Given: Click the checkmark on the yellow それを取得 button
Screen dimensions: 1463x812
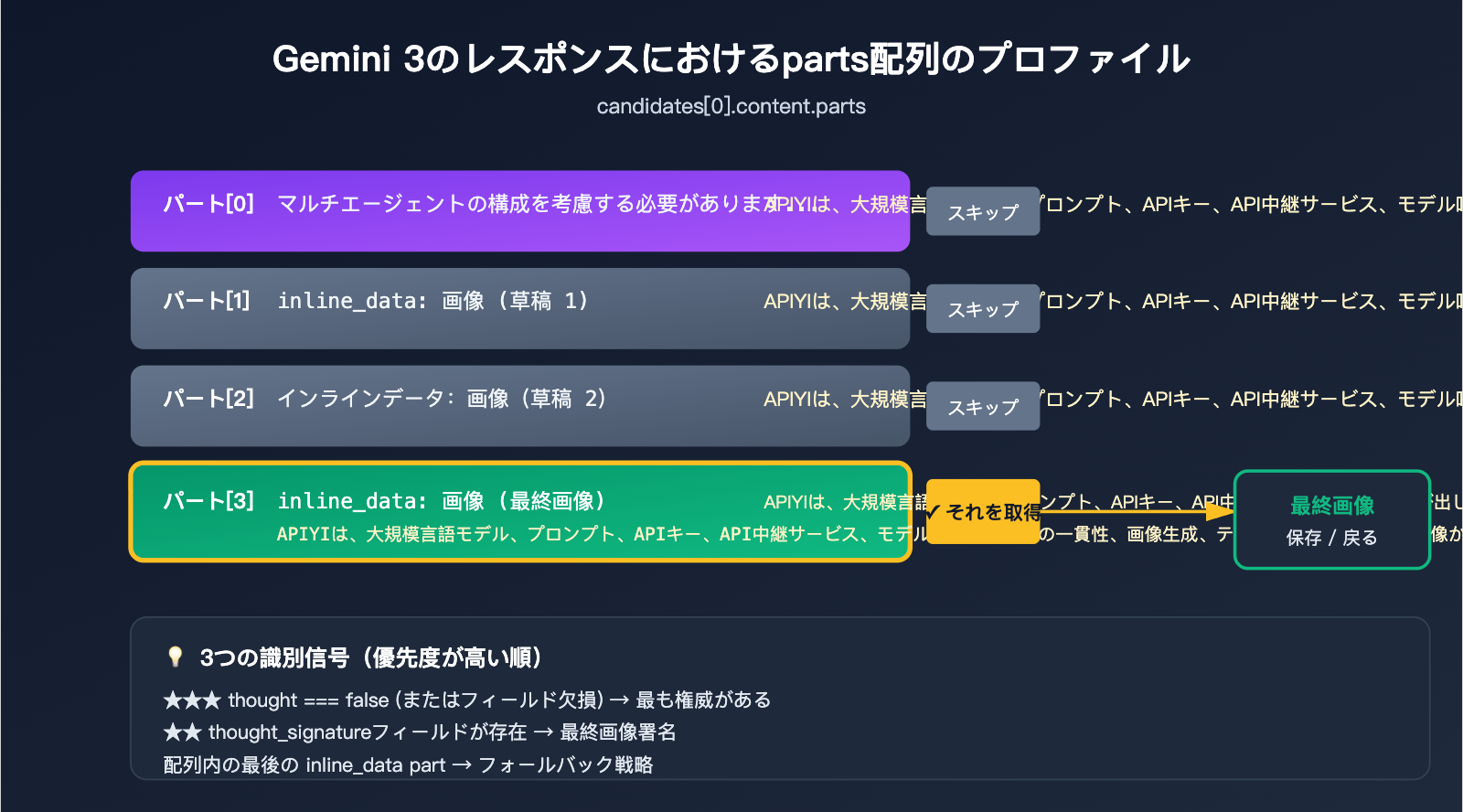Looking at the screenshot, I should (934, 512).
